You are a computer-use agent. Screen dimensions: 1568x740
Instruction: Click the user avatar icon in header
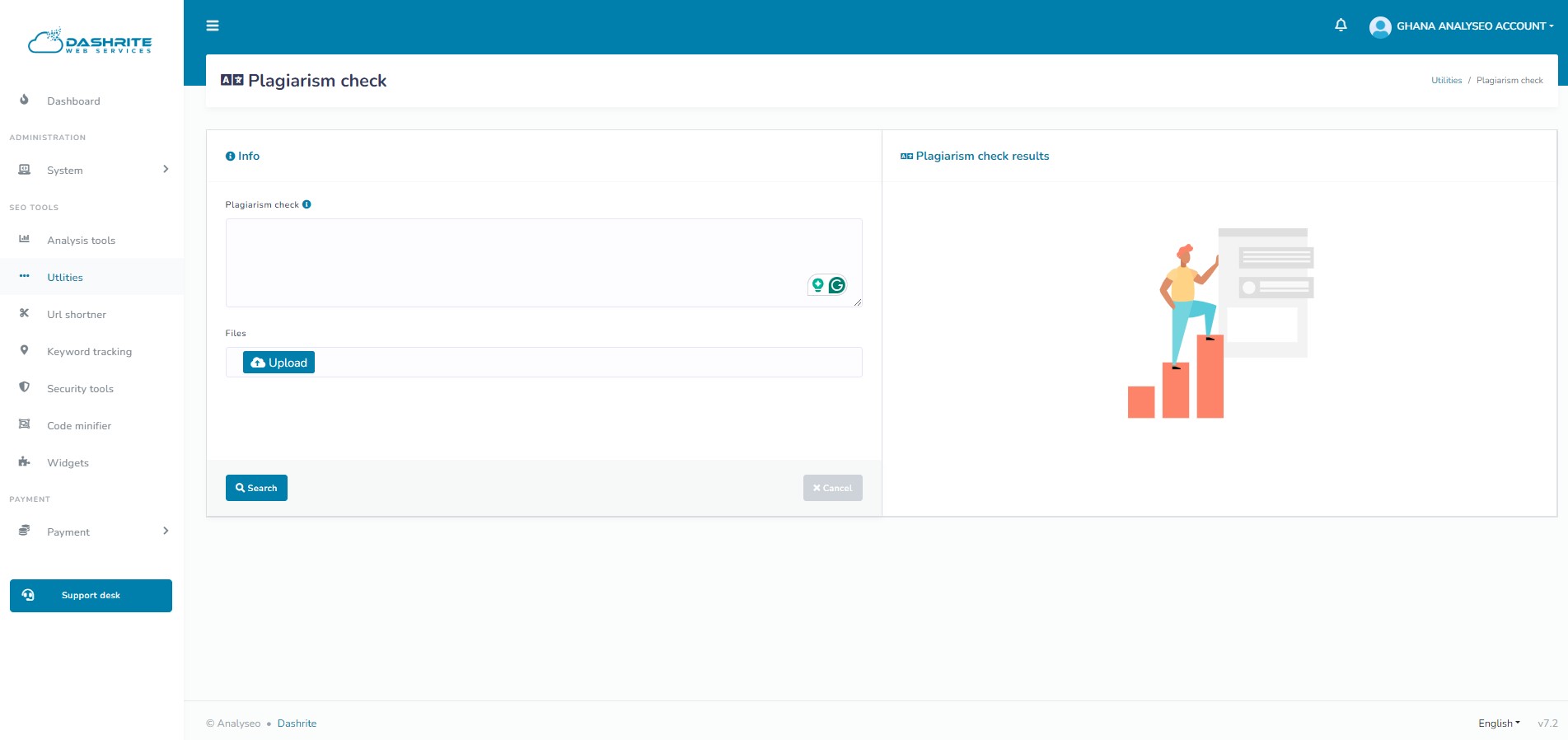coord(1380,26)
